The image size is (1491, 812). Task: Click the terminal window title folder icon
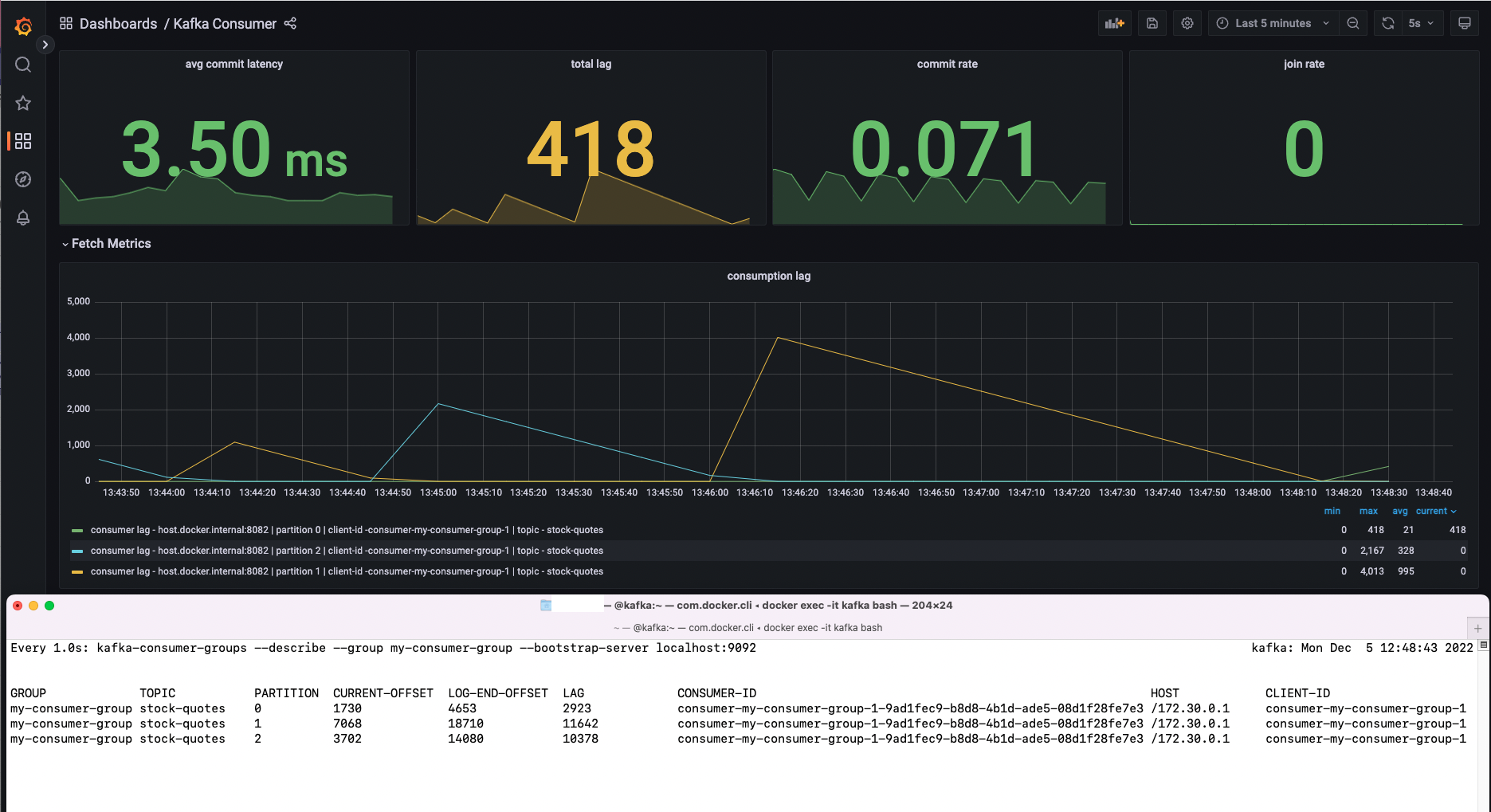pyautogui.click(x=546, y=606)
